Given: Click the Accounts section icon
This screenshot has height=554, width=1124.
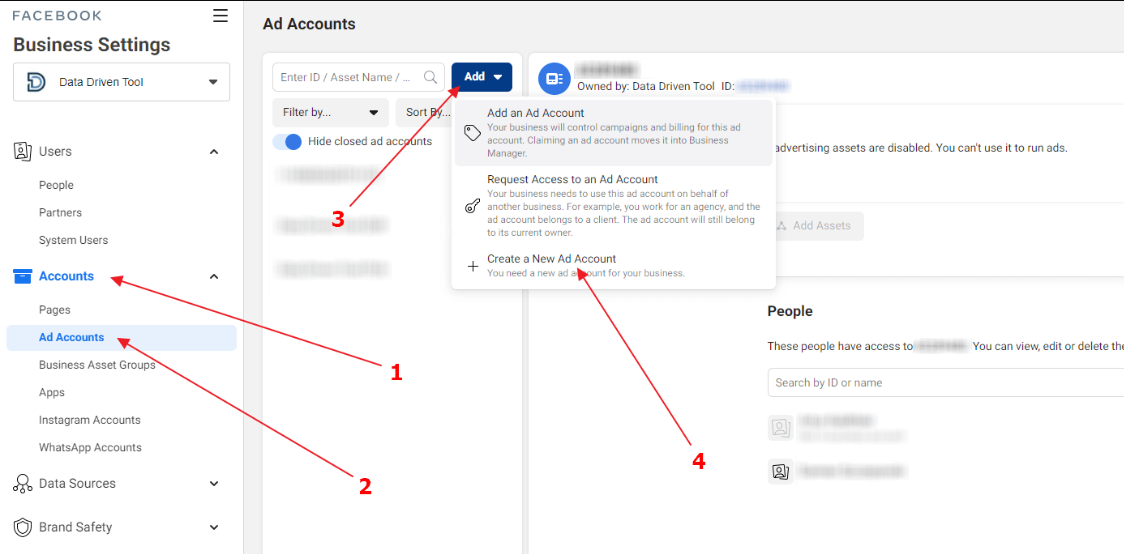Looking at the screenshot, I should tap(23, 276).
